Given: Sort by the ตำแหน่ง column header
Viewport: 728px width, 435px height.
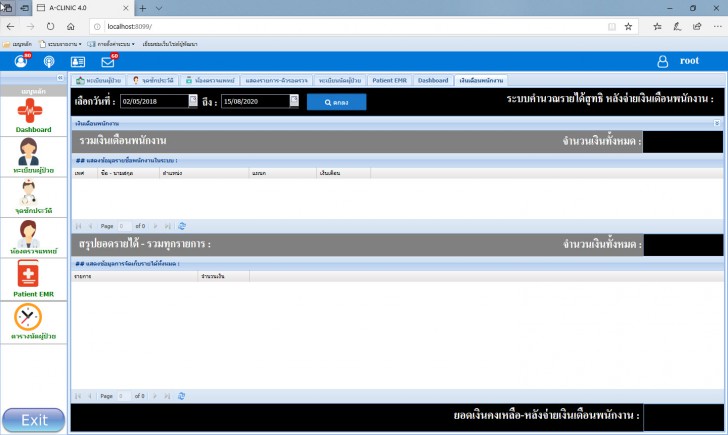Looking at the screenshot, I should pos(204,173).
